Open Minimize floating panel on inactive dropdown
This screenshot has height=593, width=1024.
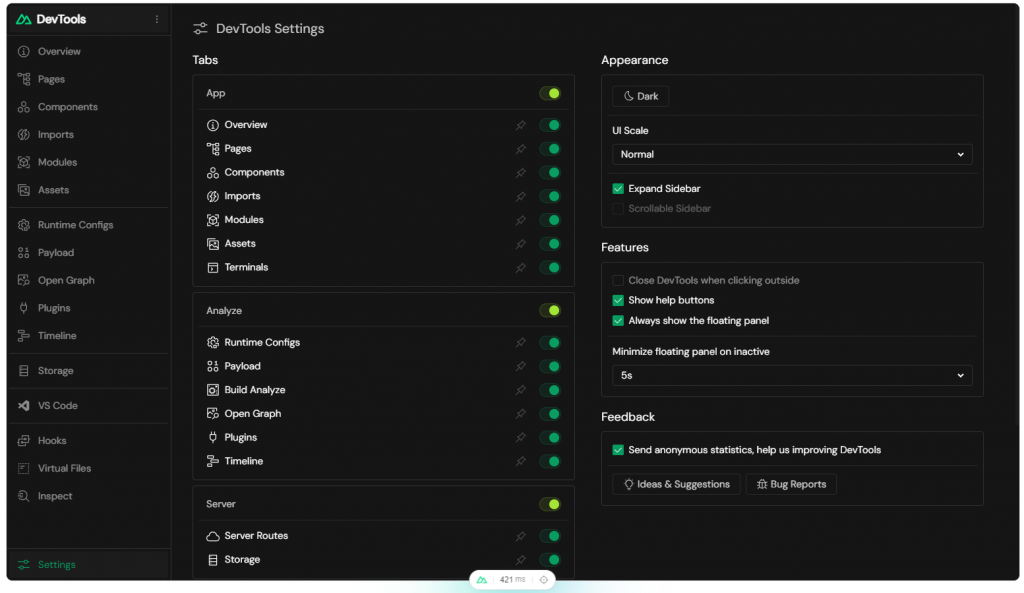click(x=792, y=376)
